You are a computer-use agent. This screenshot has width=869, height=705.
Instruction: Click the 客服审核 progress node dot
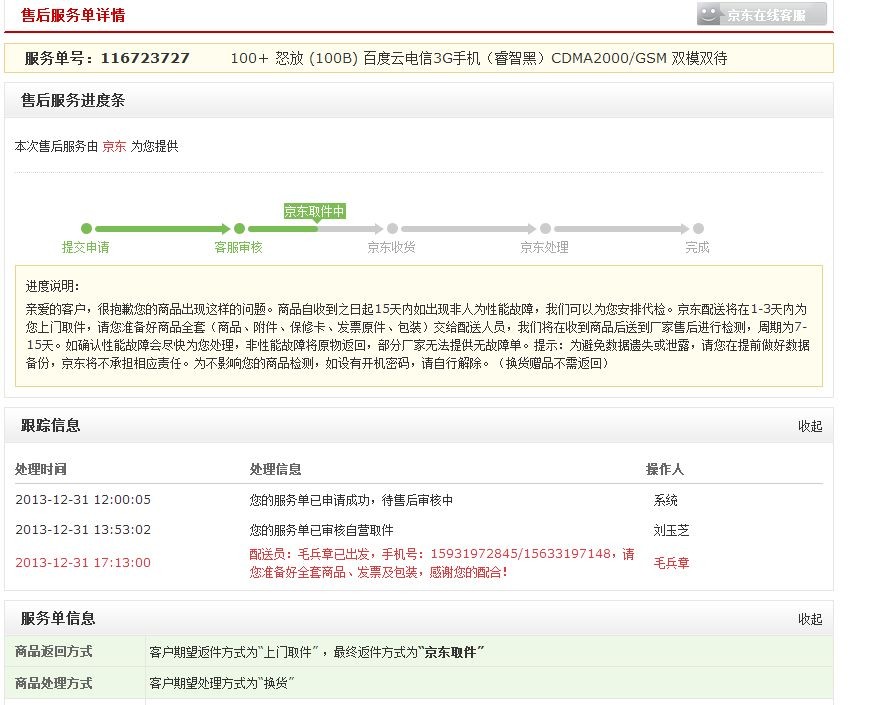(237, 228)
